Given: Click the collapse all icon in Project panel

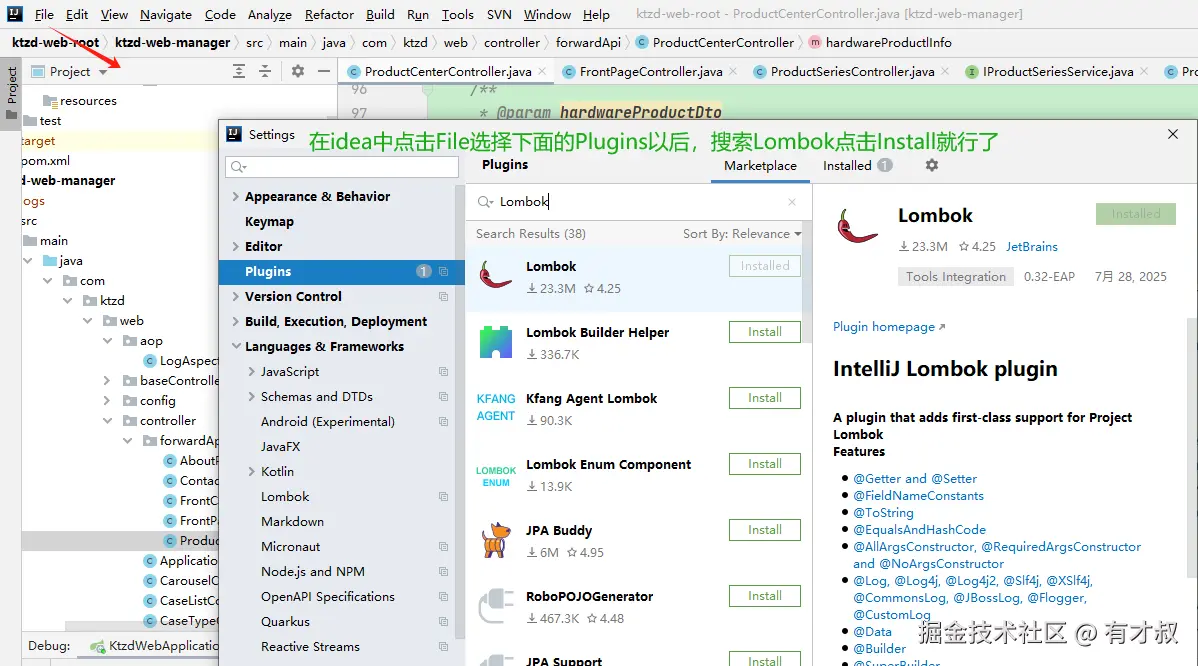Looking at the screenshot, I should pyautogui.click(x=265, y=71).
